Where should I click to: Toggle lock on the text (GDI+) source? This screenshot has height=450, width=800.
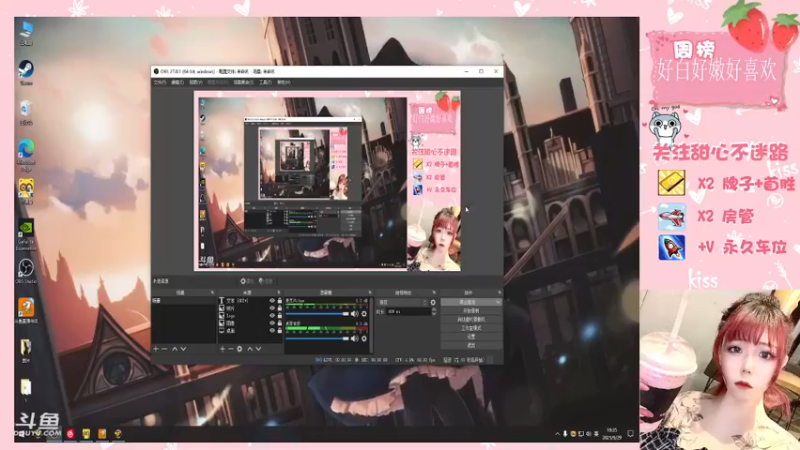(x=280, y=301)
